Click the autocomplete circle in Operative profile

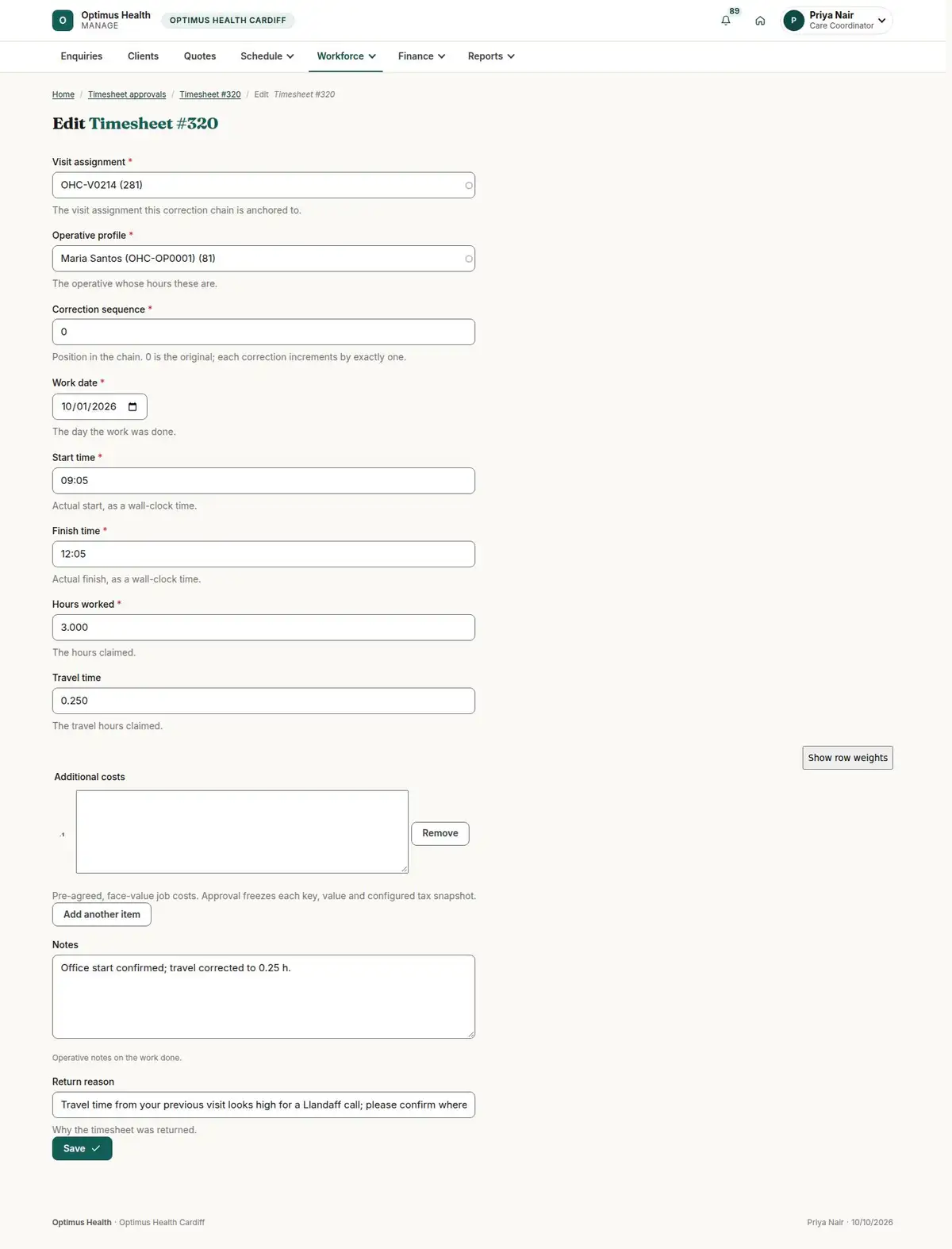469,259
